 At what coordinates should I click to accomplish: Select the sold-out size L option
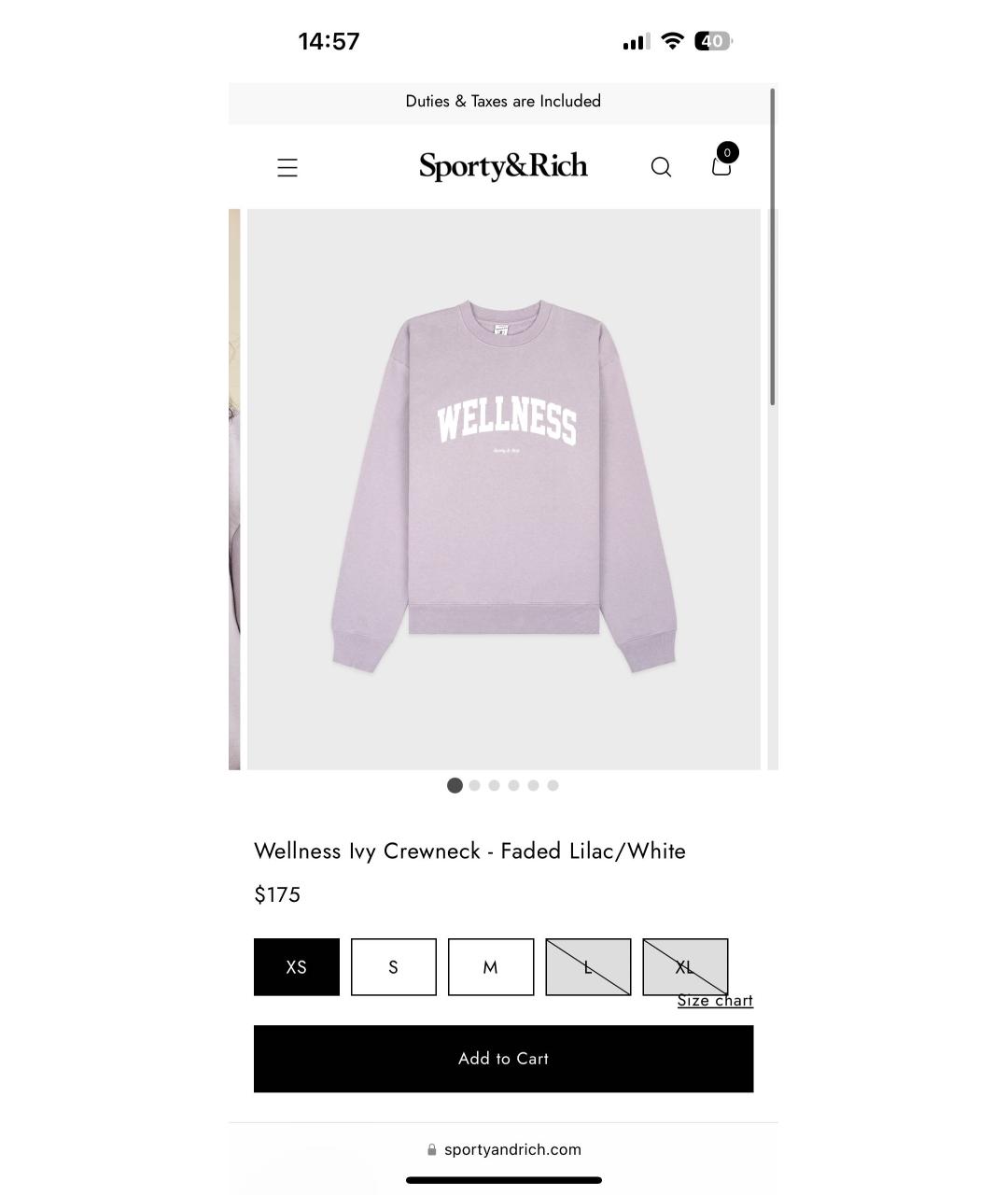point(588,967)
